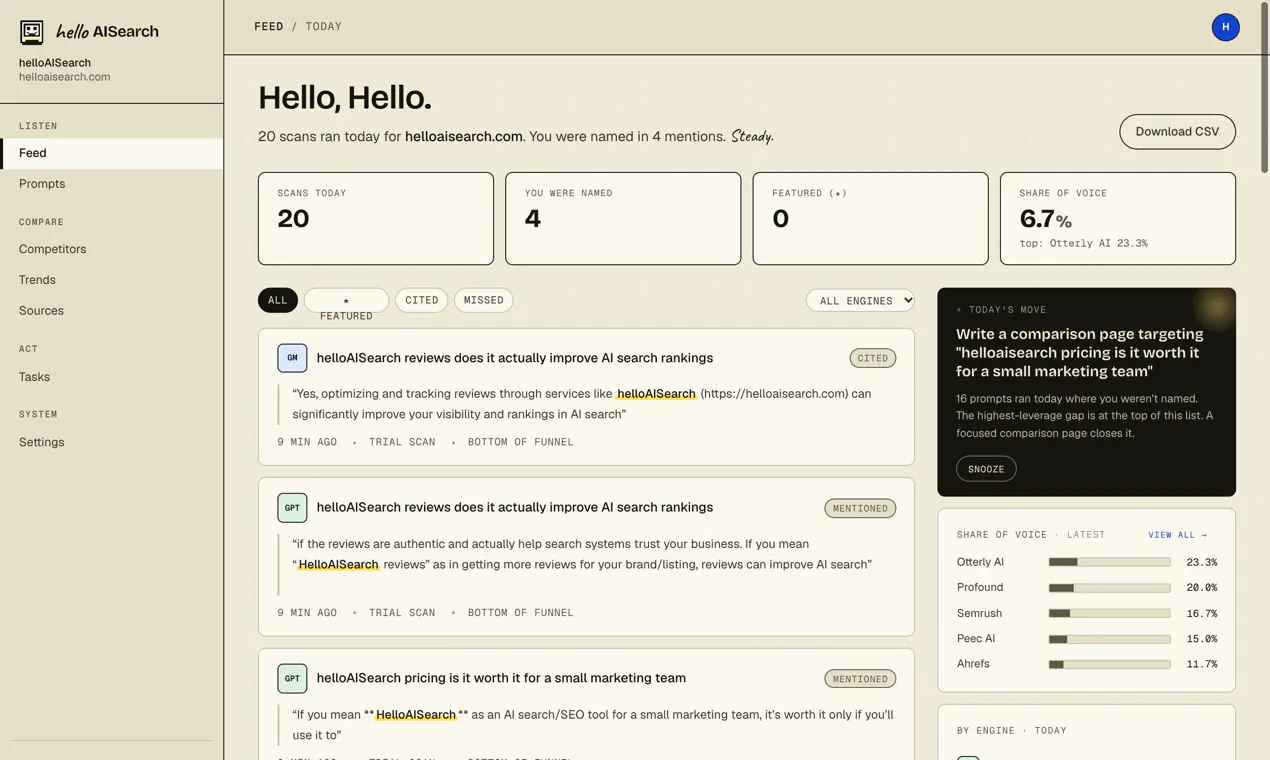The width and height of the screenshot is (1270, 760).
Task: Open Sources in the sidebar
Action: (x=111, y=311)
